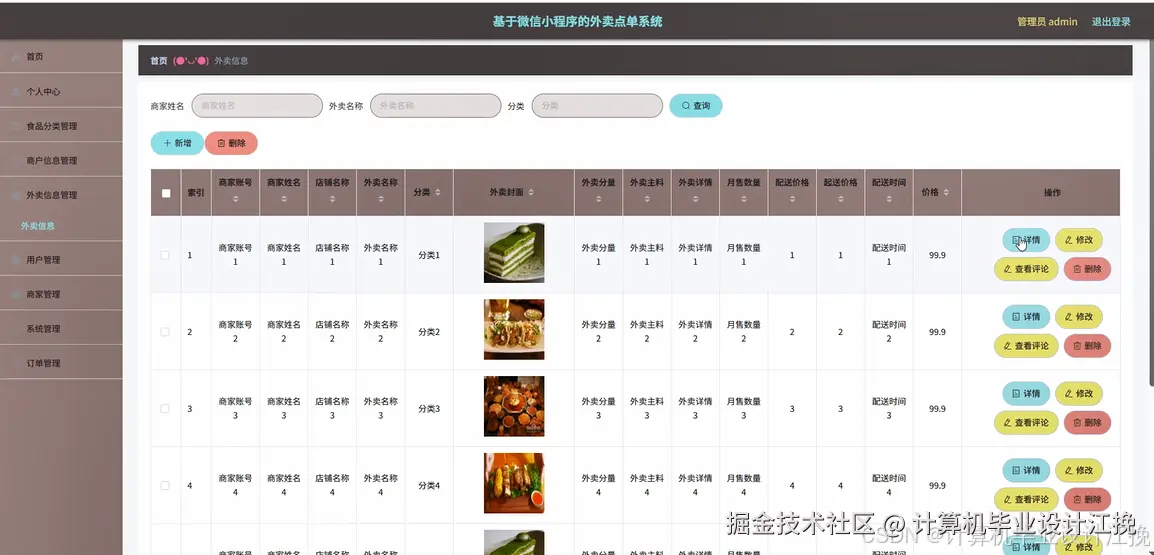Open the tacos thumbnail in row 2
The width and height of the screenshot is (1154, 555).
point(514,329)
